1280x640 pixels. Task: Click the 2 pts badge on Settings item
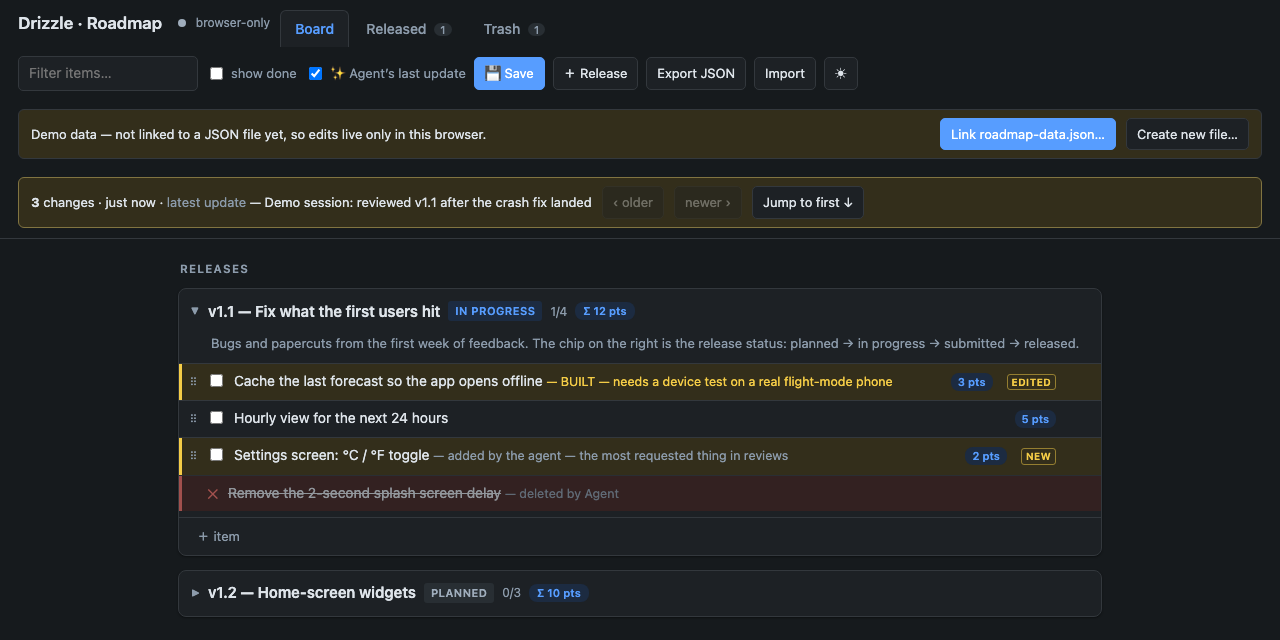click(x=986, y=456)
